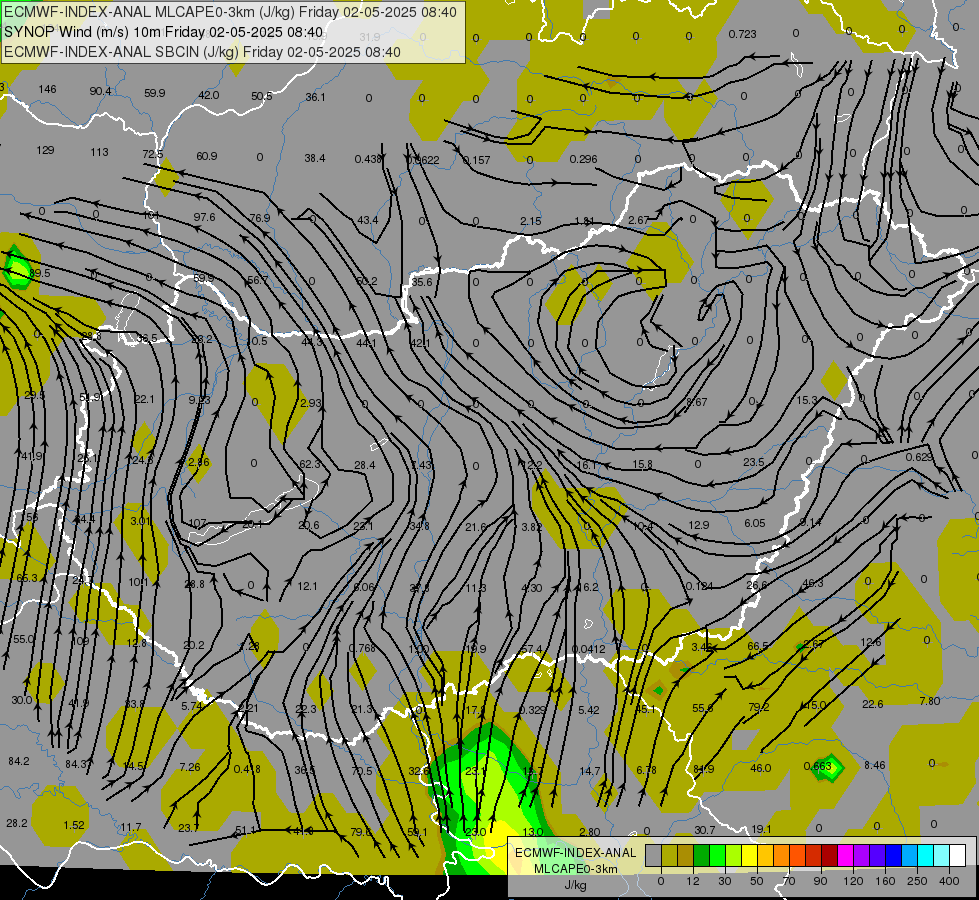Screen dimensions: 979x900
Task: Click the dark blue legend swatch
Action: [x=894, y=855]
